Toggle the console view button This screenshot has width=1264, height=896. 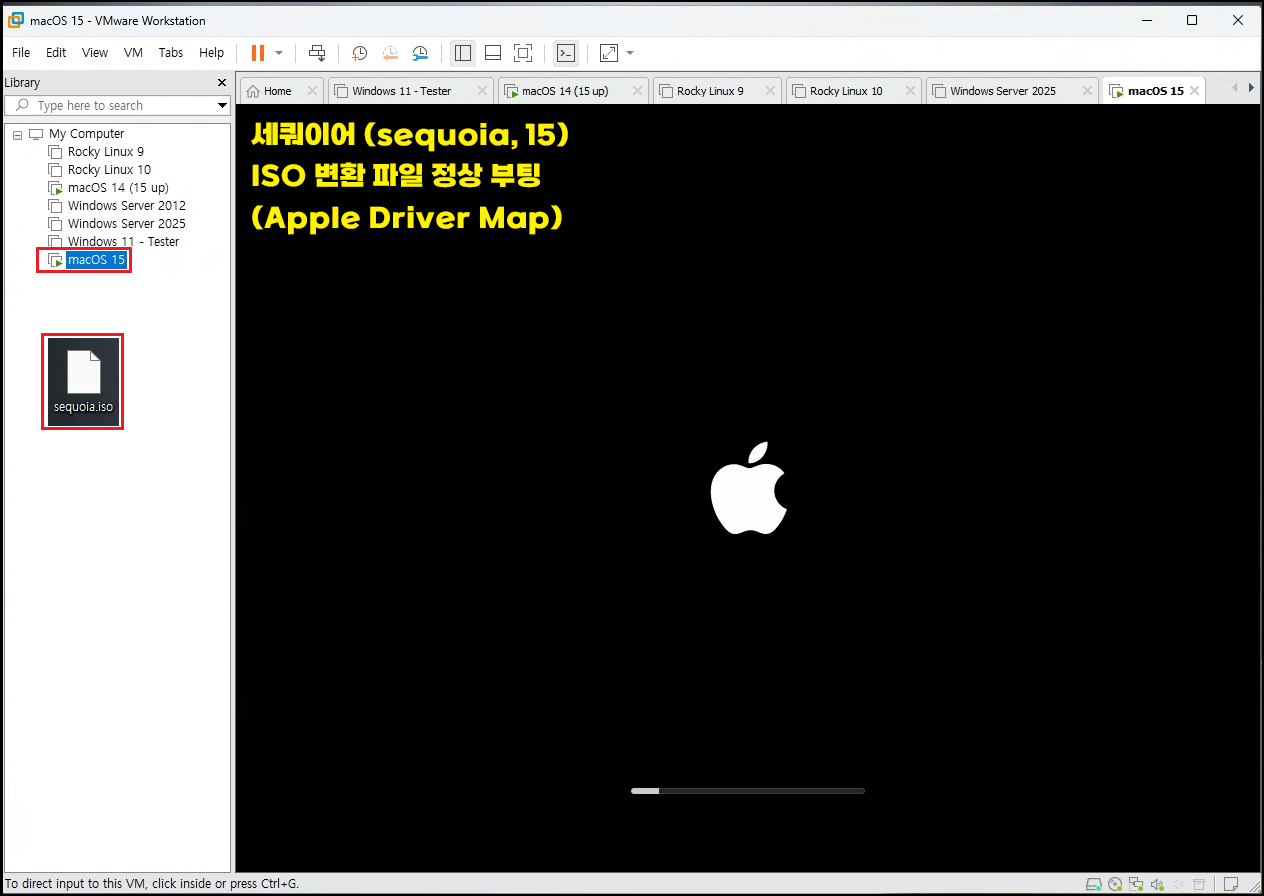point(566,53)
